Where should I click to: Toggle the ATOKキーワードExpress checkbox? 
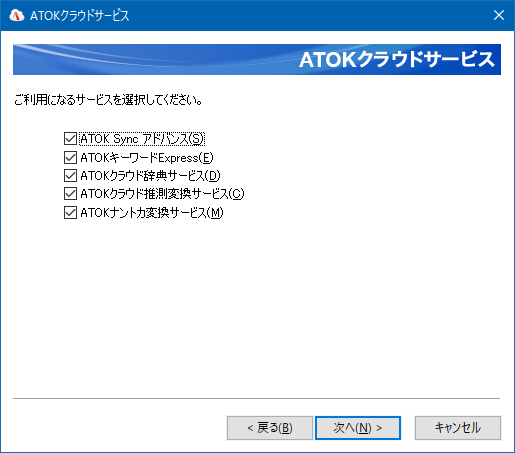pyautogui.click(x=70, y=157)
